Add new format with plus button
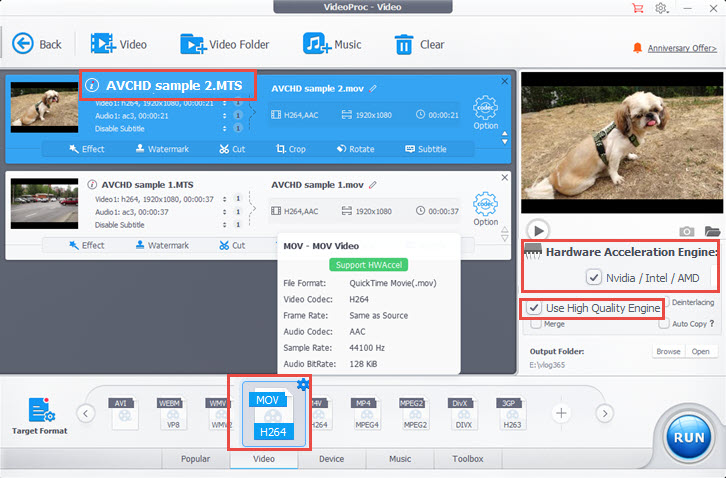 click(561, 413)
